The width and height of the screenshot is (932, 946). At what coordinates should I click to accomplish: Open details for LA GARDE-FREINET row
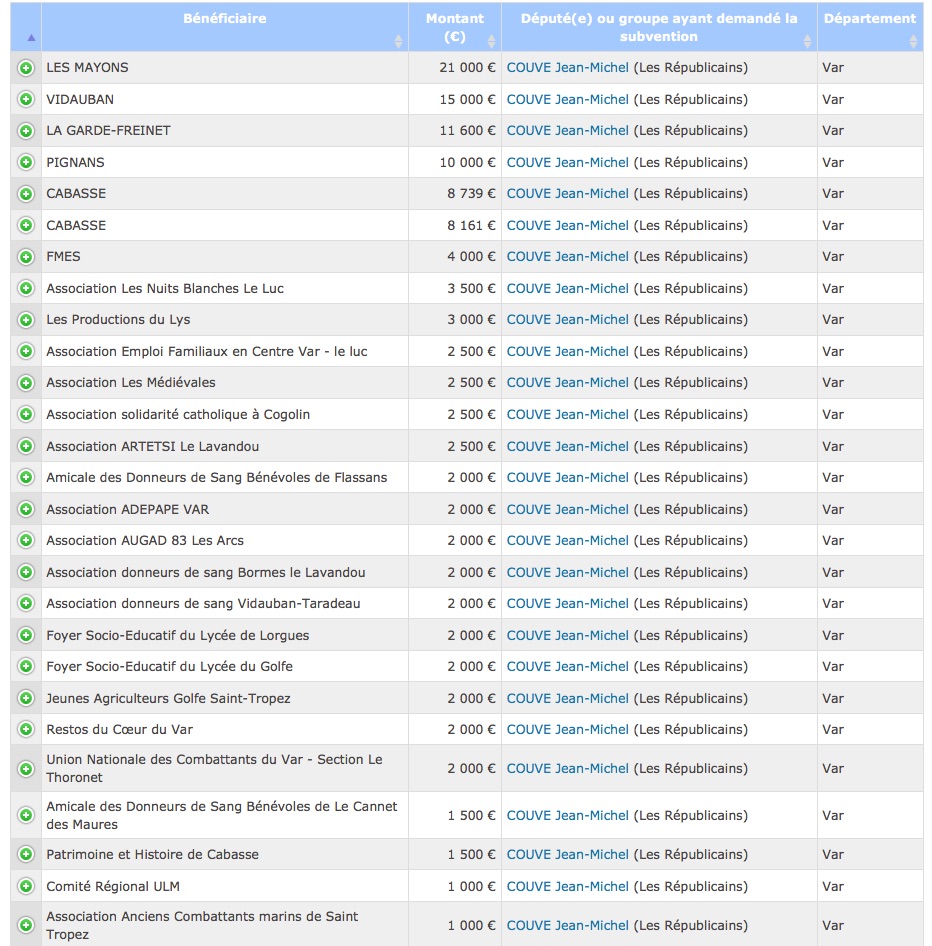pyautogui.click(x=26, y=131)
